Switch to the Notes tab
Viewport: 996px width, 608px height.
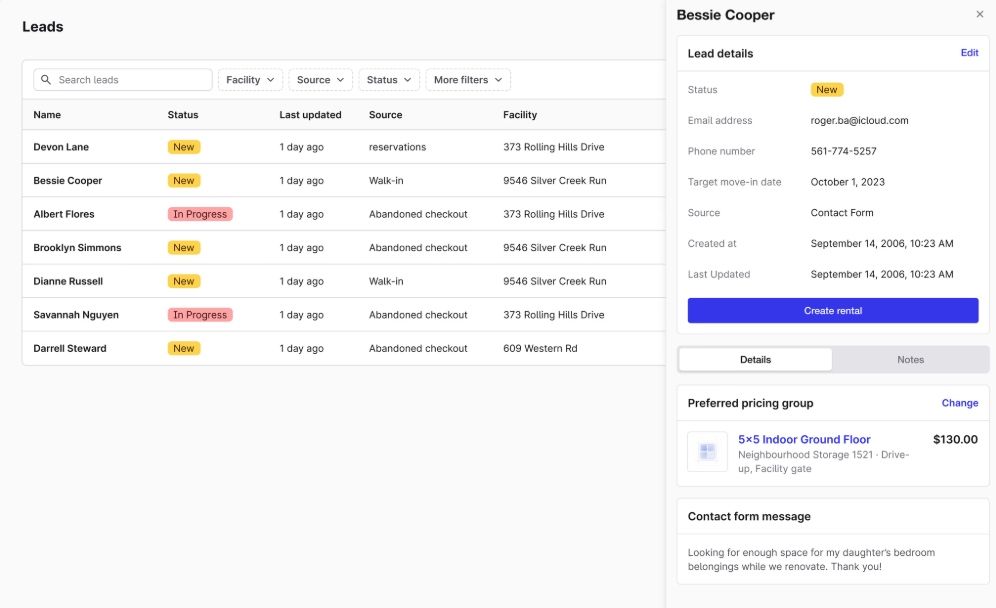point(910,360)
